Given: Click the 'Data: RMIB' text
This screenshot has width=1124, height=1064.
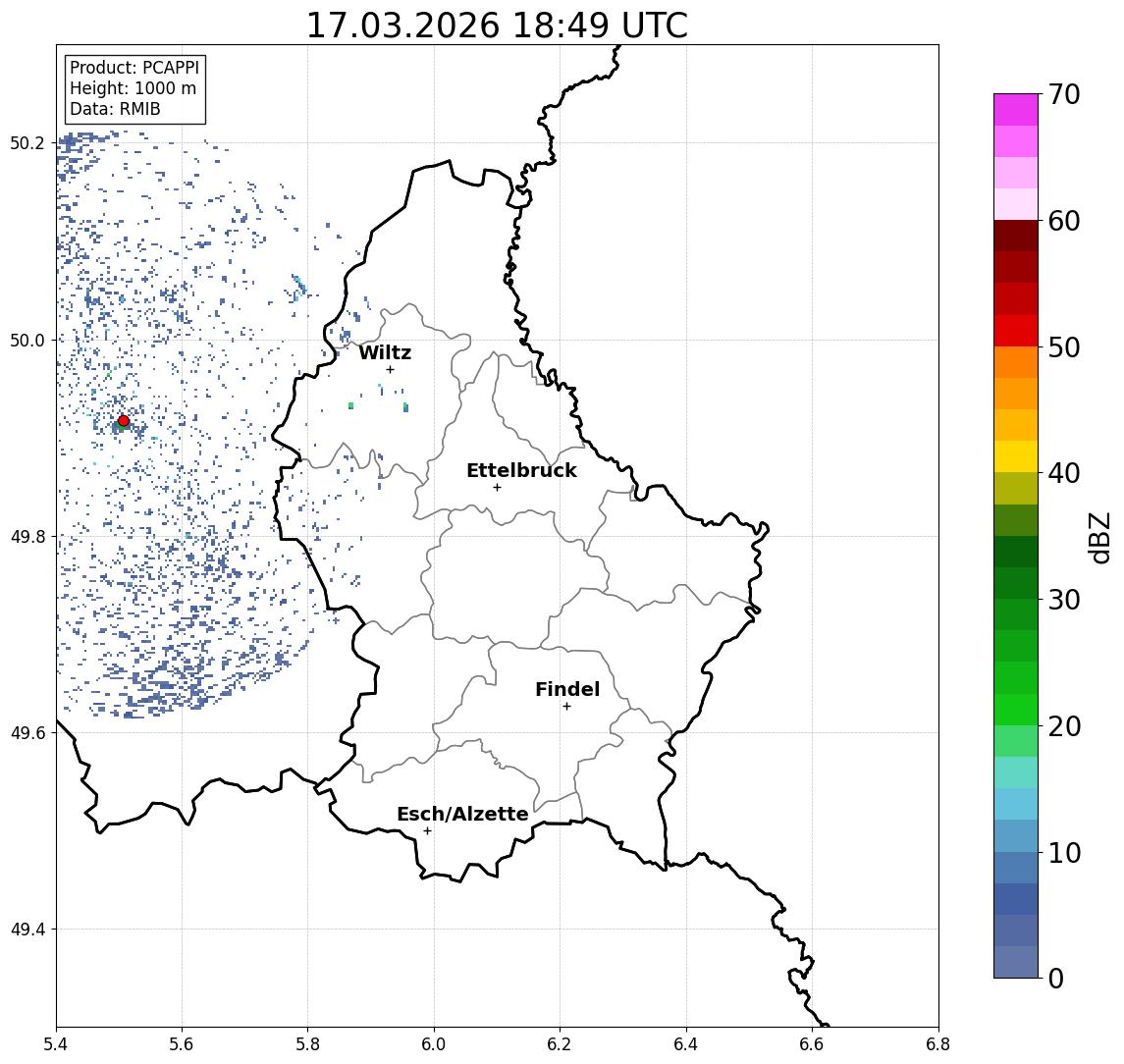Looking at the screenshot, I should click(x=115, y=110).
